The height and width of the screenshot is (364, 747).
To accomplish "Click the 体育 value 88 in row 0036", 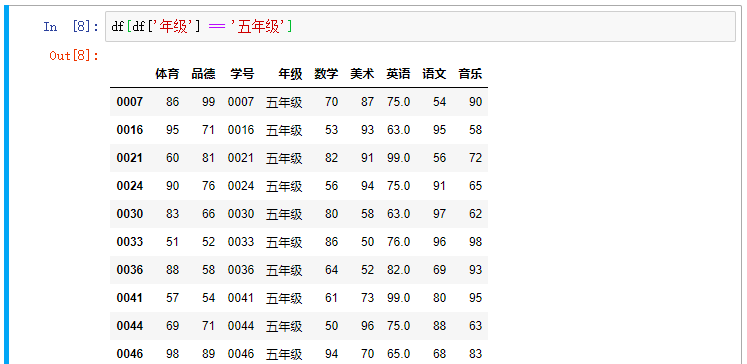I will coord(172,270).
